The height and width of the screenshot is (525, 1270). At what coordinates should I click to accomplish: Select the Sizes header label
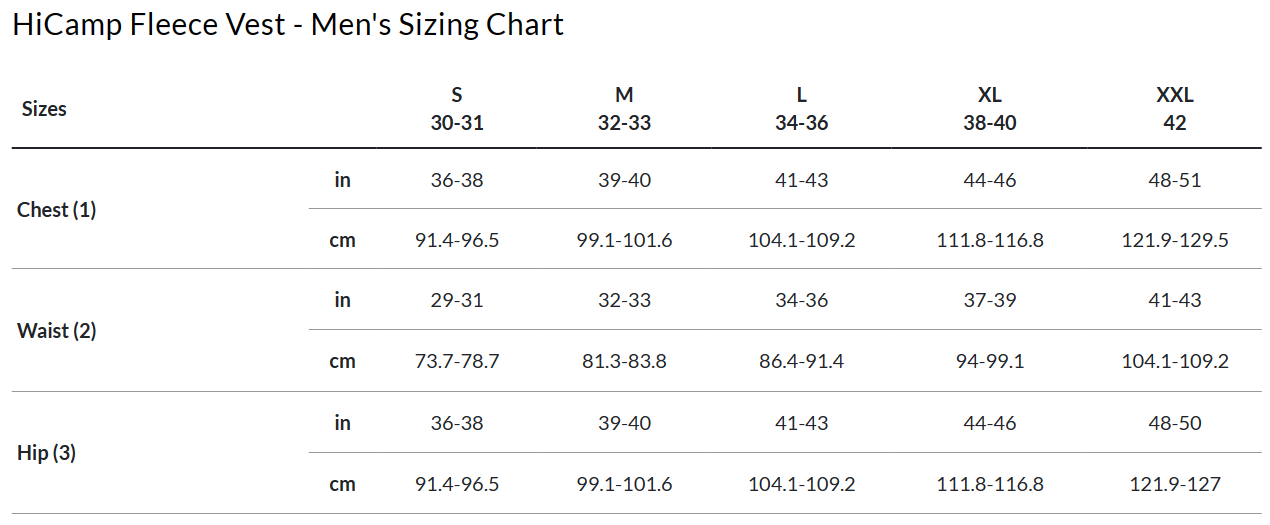pyautogui.click(x=44, y=109)
